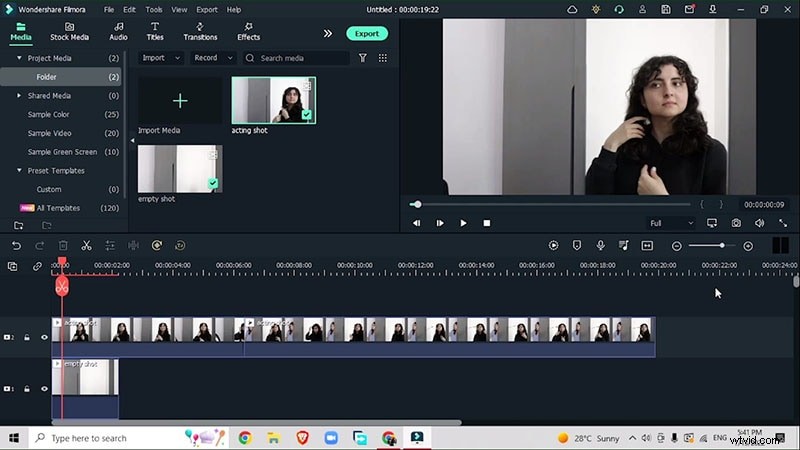Collapse the Project Media tree

click(19, 58)
